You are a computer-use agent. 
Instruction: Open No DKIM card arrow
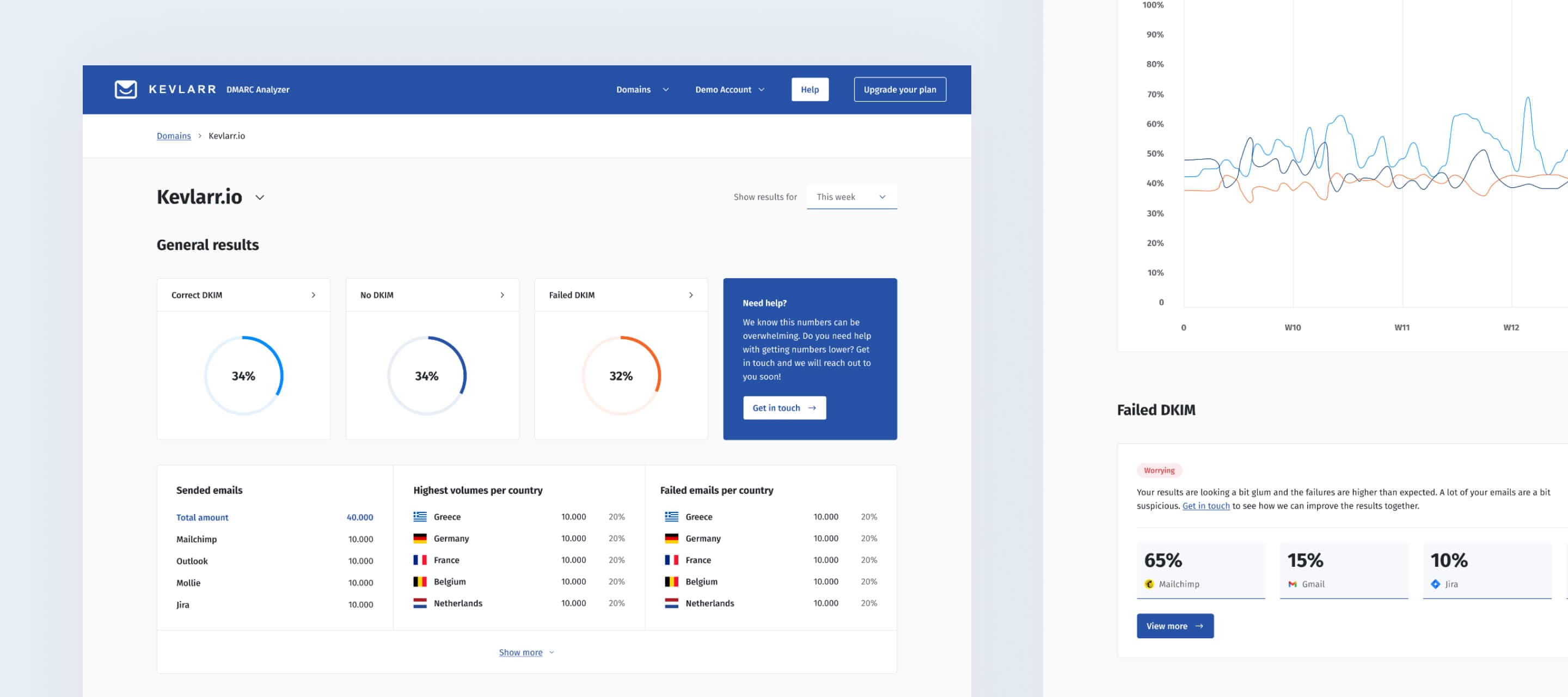coord(502,295)
